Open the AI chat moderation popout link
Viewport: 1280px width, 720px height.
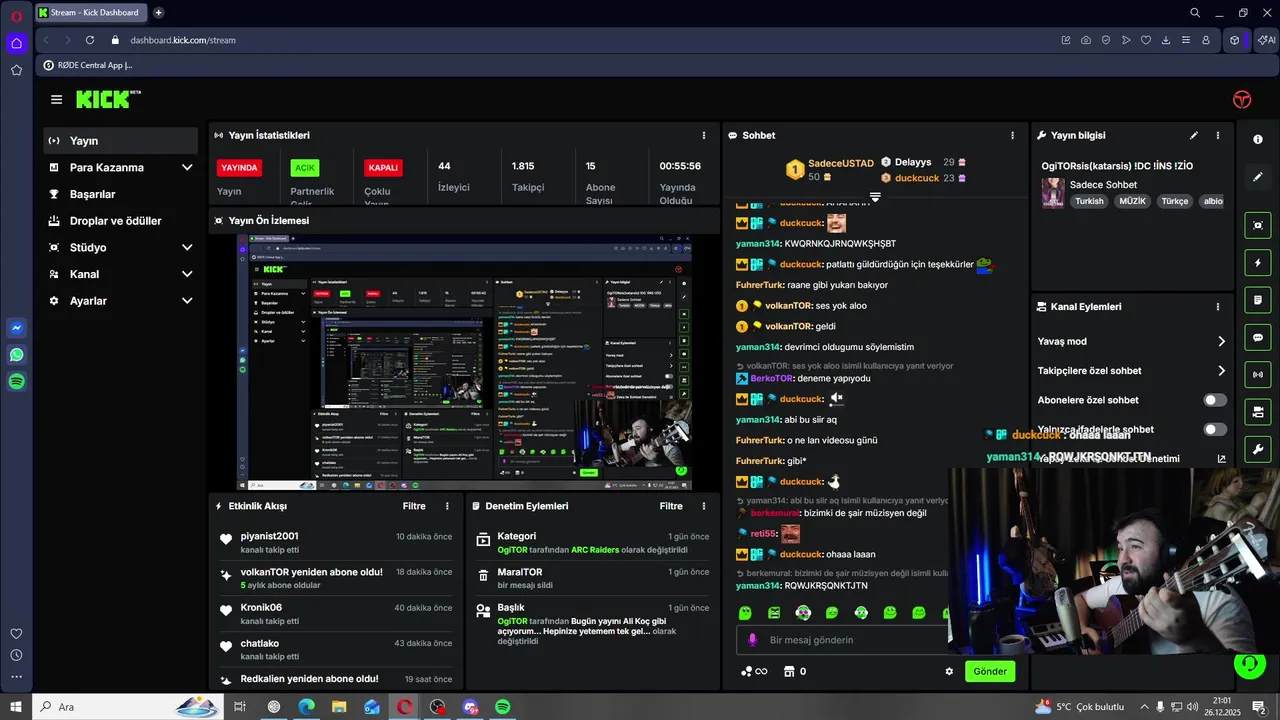[x=1221, y=459]
